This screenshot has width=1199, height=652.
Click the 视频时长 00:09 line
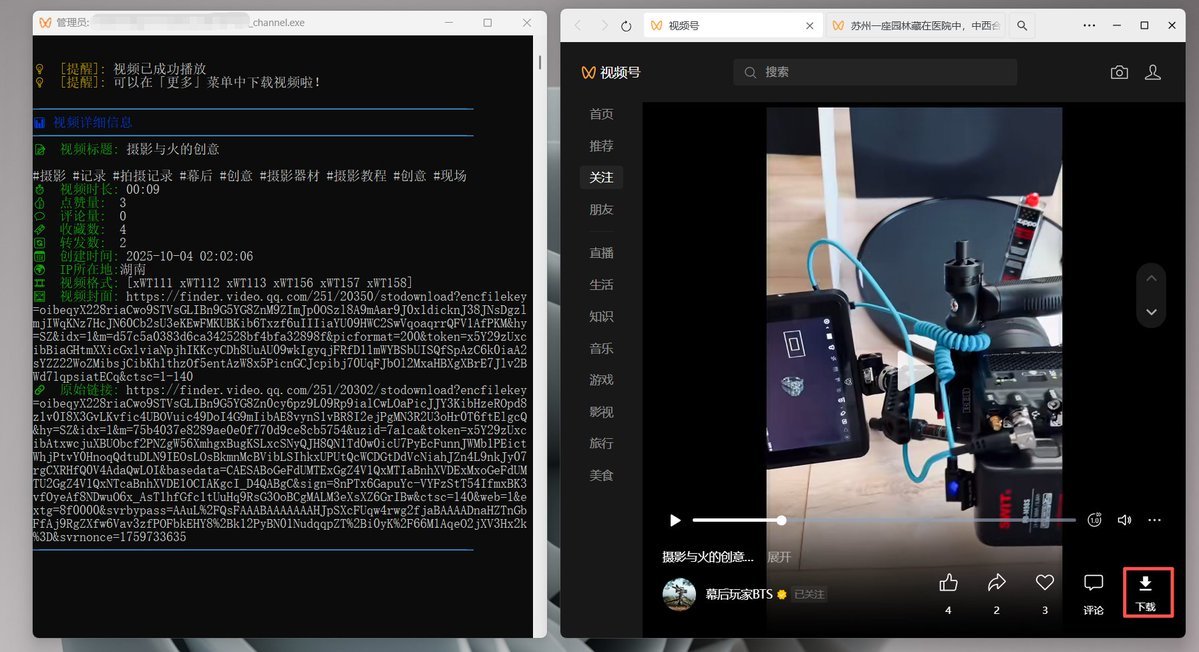96,190
